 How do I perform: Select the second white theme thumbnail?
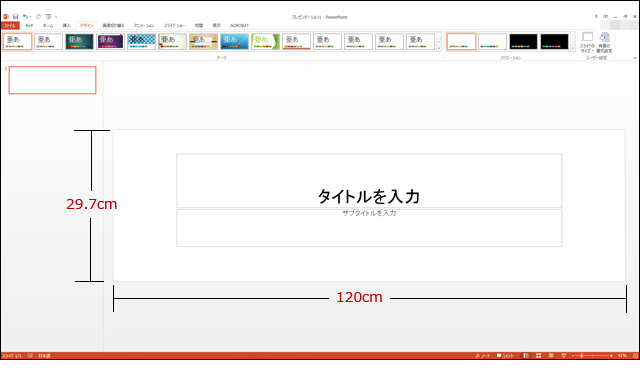point(48,42)
